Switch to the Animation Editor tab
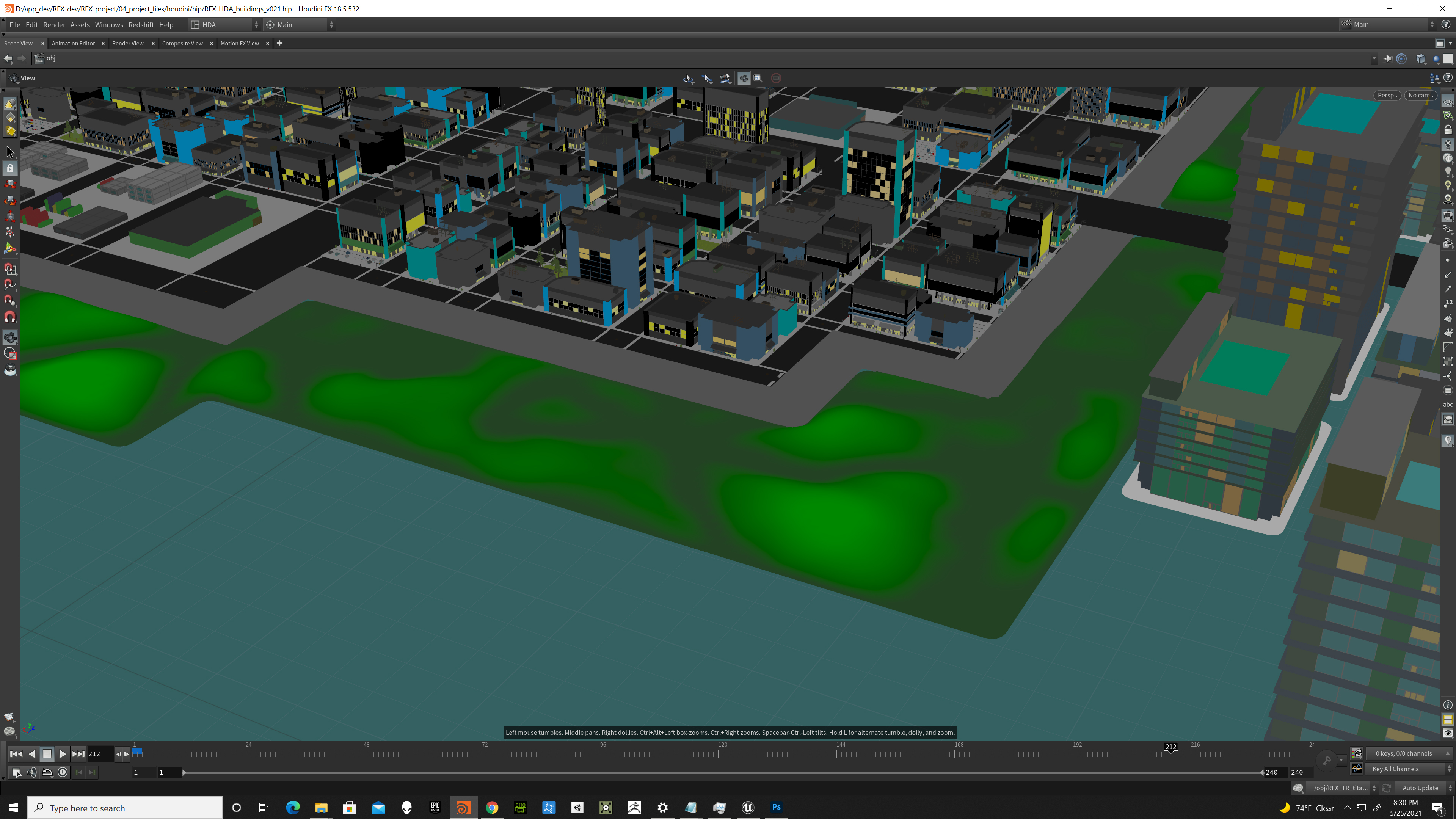This screenshot has width=1456, height=819. [x=73, y=44]
